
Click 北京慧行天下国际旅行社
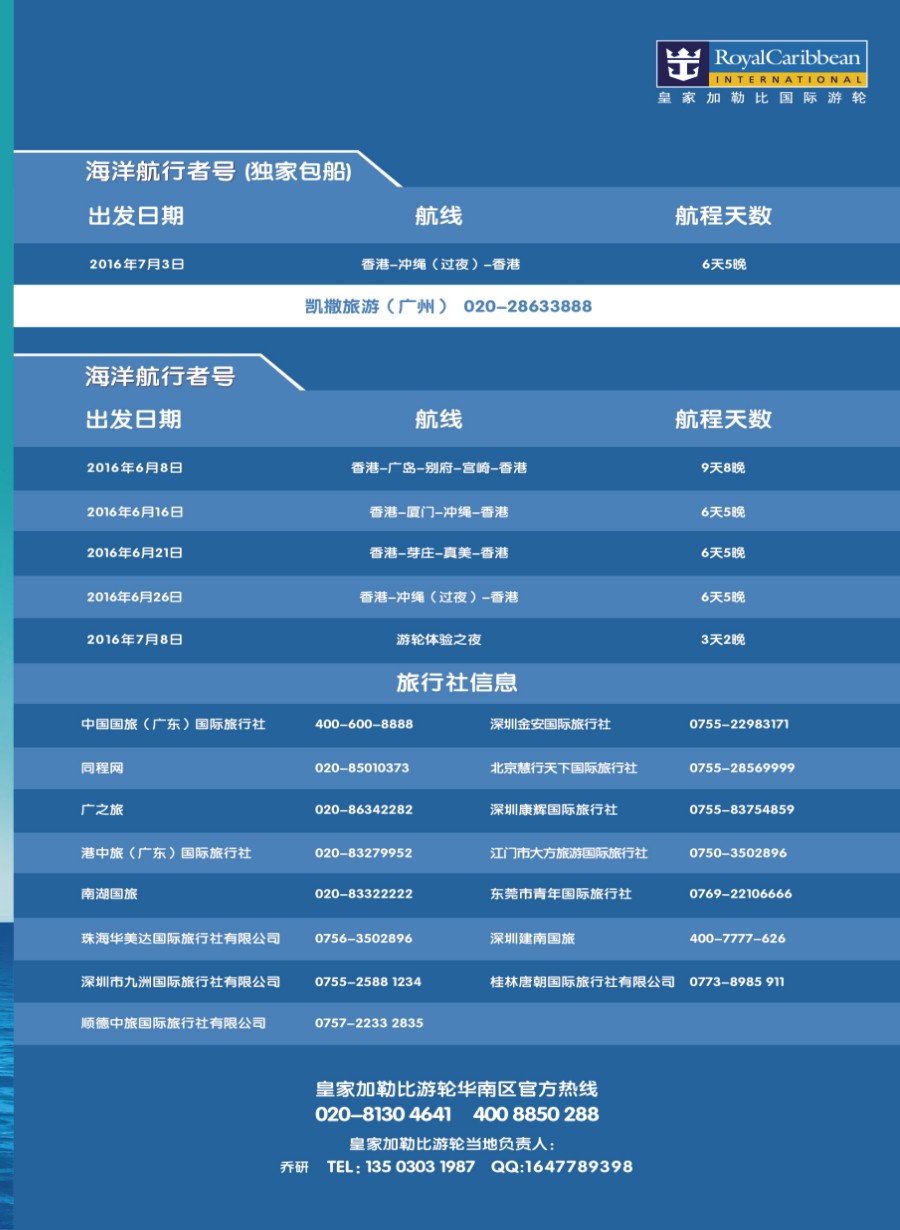point(564,769)
